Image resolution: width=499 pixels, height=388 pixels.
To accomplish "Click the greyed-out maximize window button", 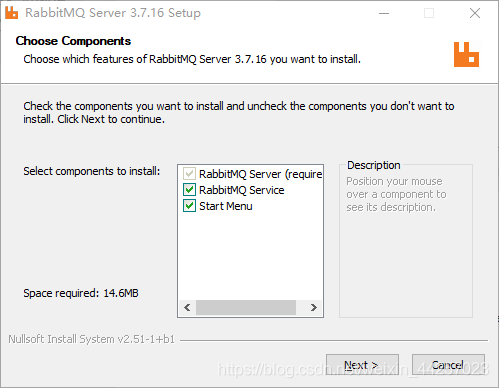I will coord(429,13).
